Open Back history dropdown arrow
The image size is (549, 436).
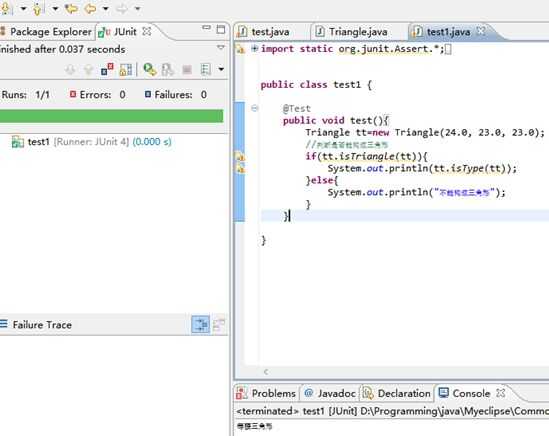pyautogui.click(x=105, y=8)
